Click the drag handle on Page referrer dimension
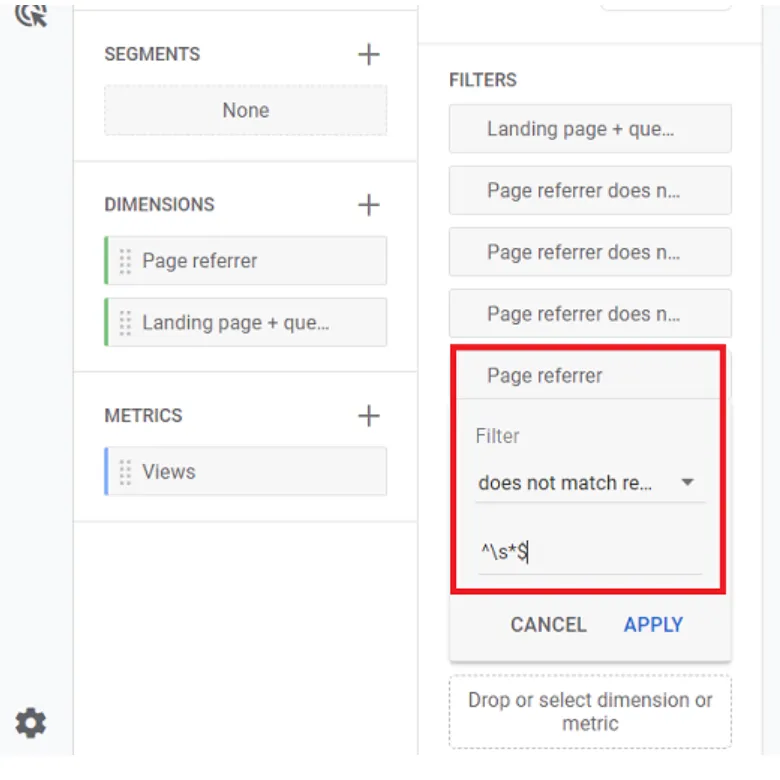 pyautogui.click(x=125, y=261)
